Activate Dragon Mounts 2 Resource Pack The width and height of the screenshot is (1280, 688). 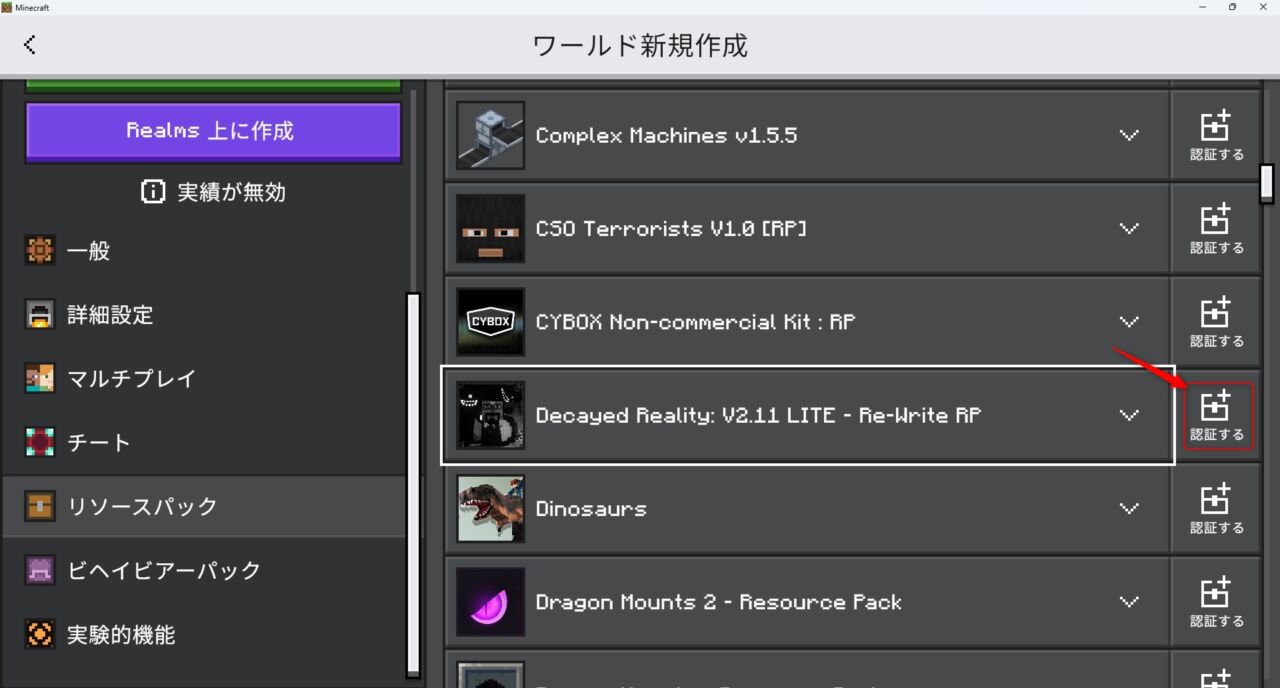pyautogui.click(x=1216, y=602)
